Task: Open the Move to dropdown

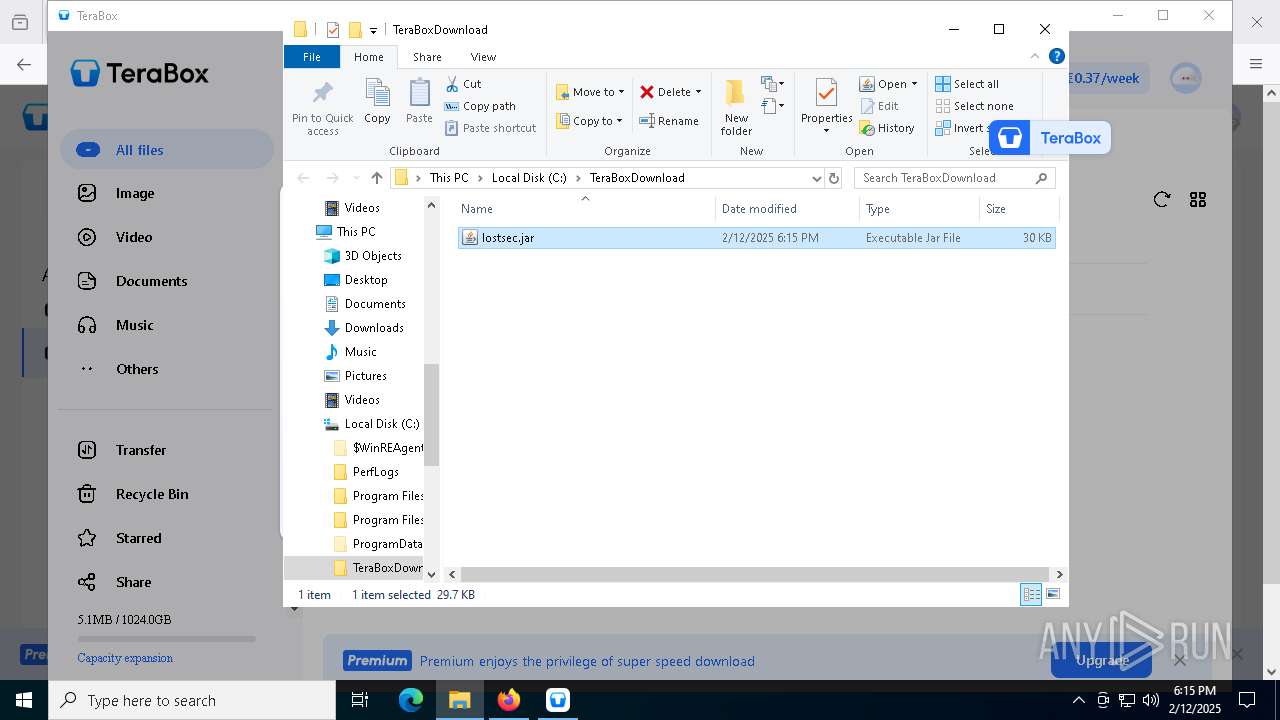Action: pos(590,92)
